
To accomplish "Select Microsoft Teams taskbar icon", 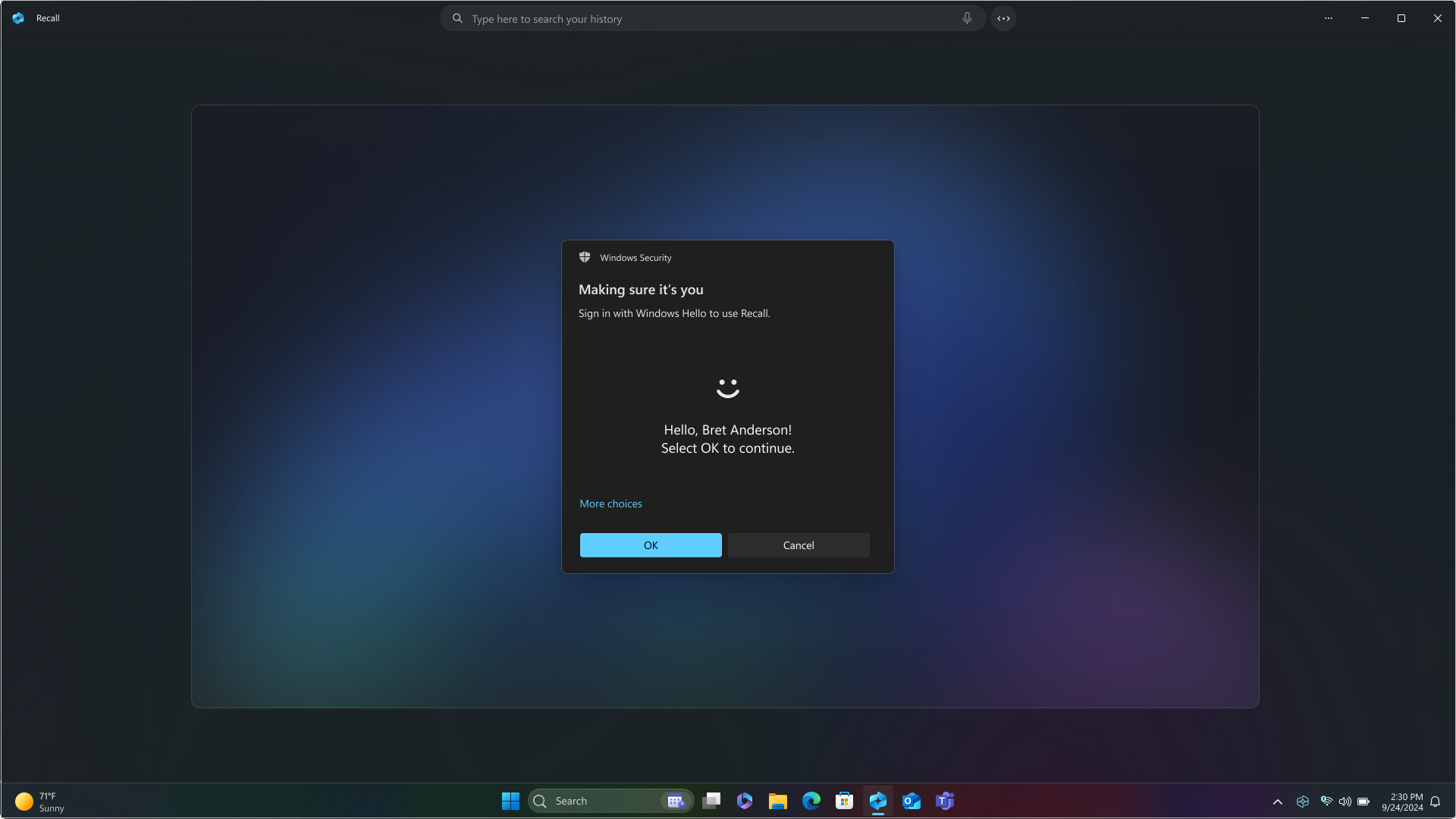I will [x=944, y=801].
